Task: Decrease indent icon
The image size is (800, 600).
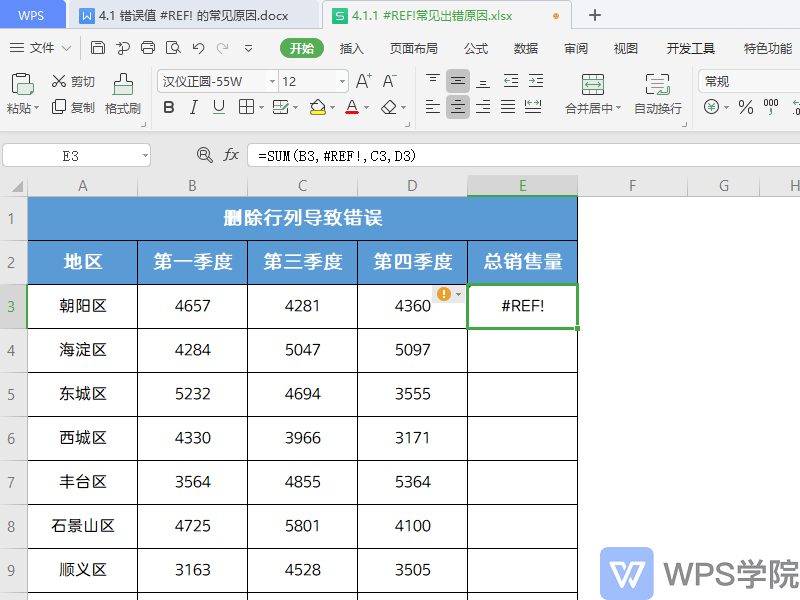Action: click(511, 81)
